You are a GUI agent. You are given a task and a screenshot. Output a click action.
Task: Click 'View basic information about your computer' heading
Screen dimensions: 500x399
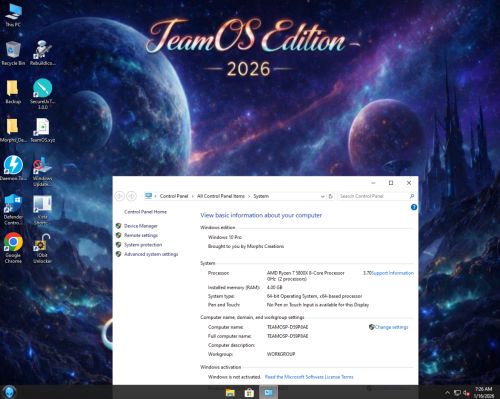(x=261, y=215)
